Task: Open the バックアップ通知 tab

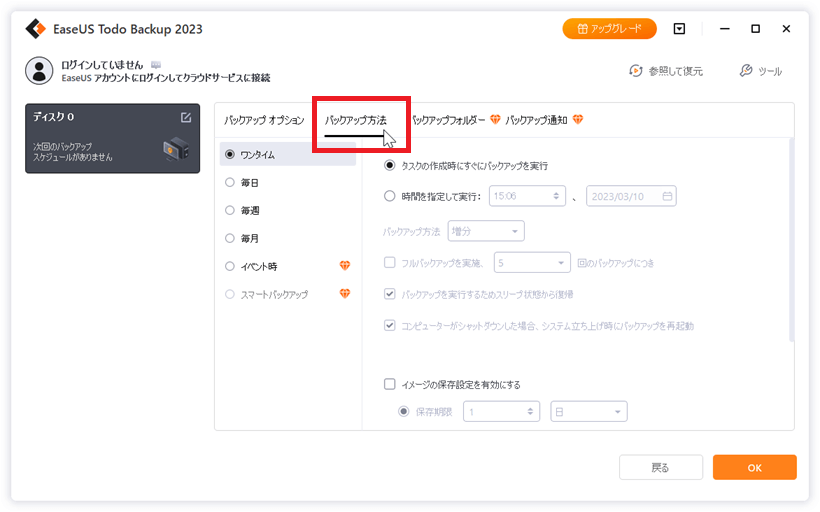Action: (x=537, y=120)
